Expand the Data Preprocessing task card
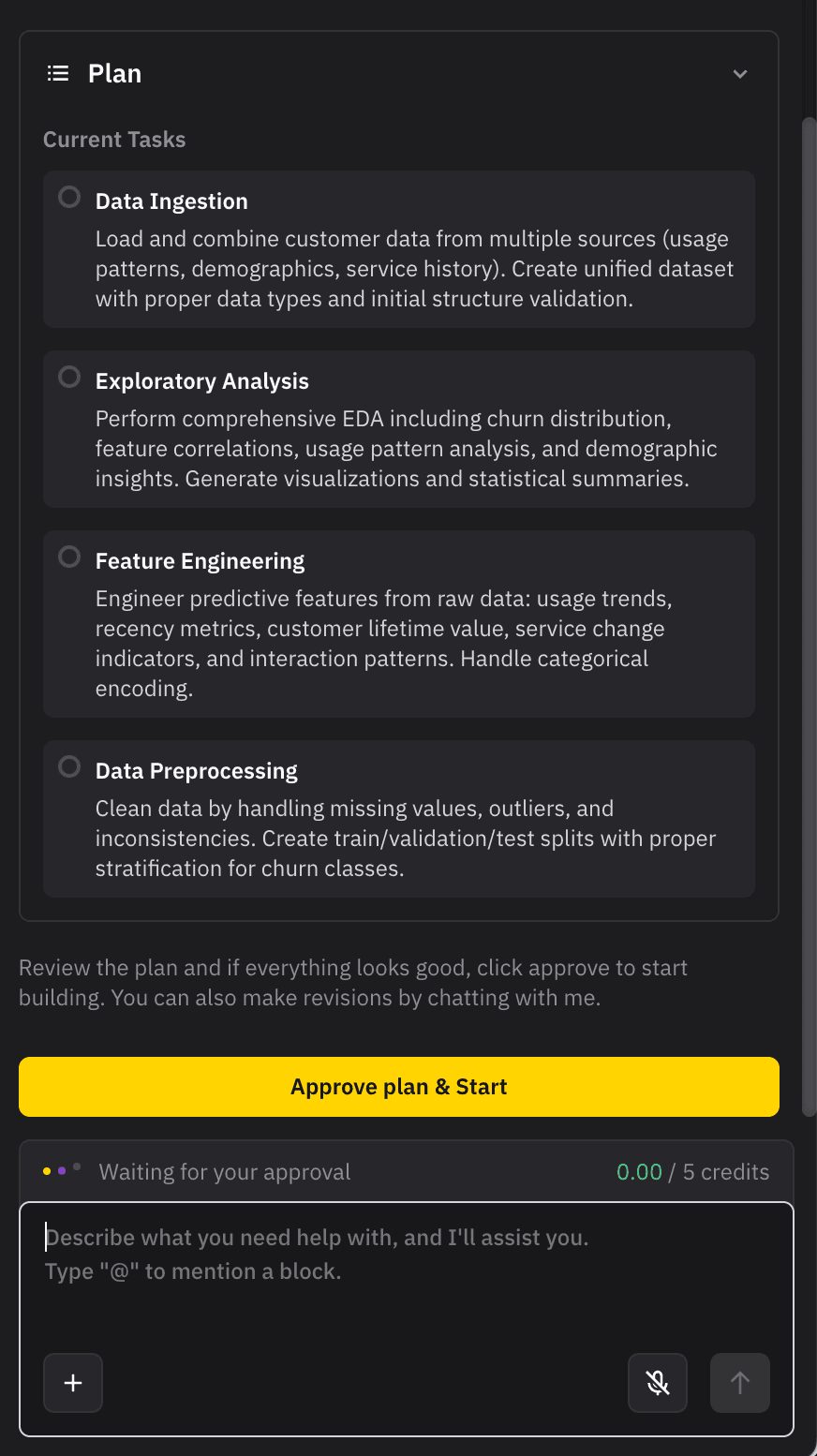Viewport: 817px width, 1456px height. coord(398,818)
